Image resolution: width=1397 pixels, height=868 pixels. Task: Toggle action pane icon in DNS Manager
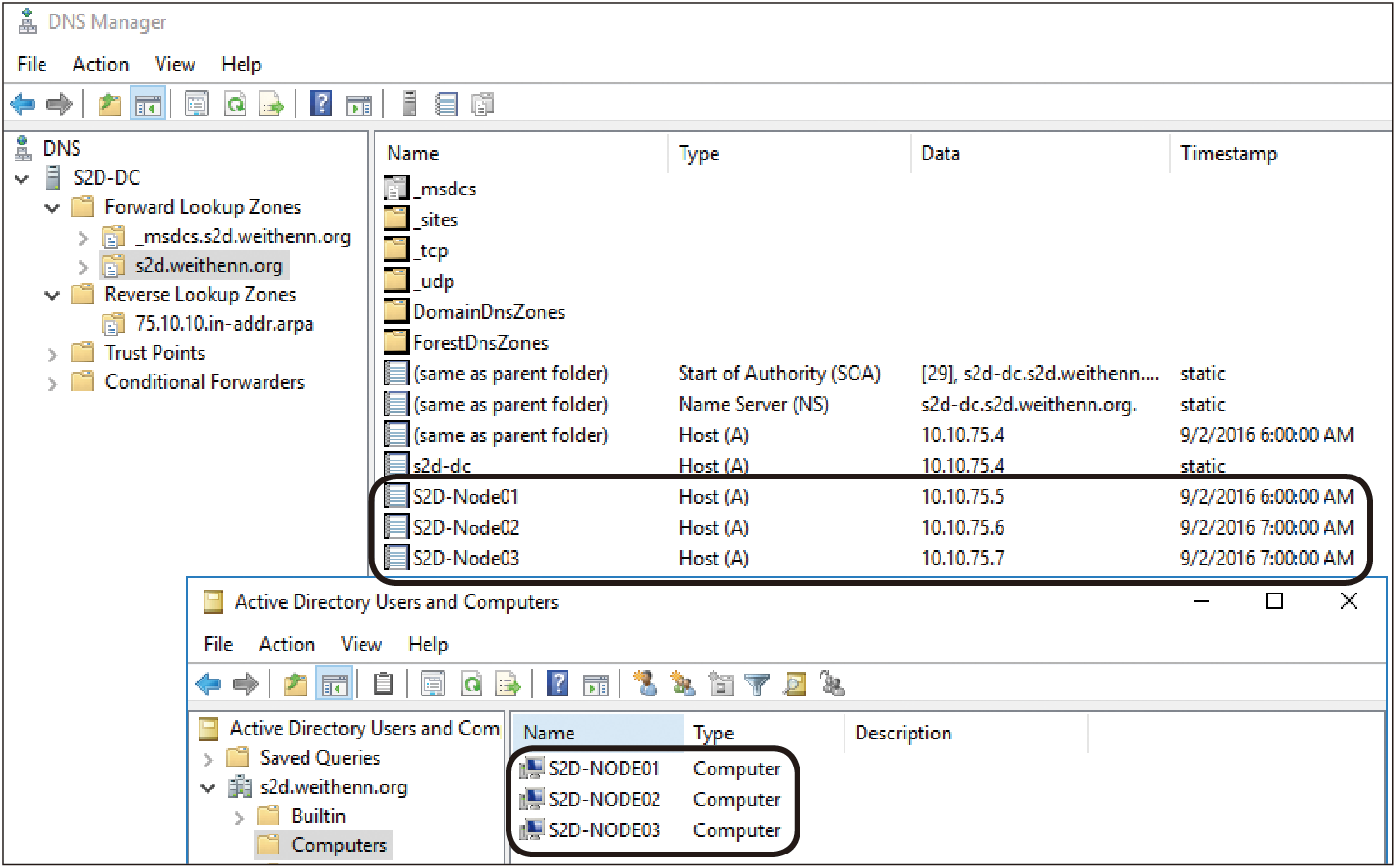(x=359, y=103)
